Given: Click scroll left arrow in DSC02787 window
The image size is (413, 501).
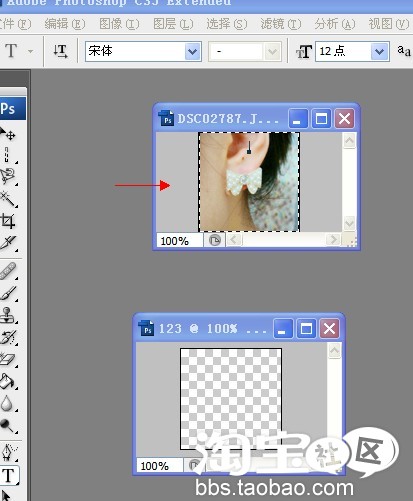Looking at the screenshot, I should click(x=234, y=239).
